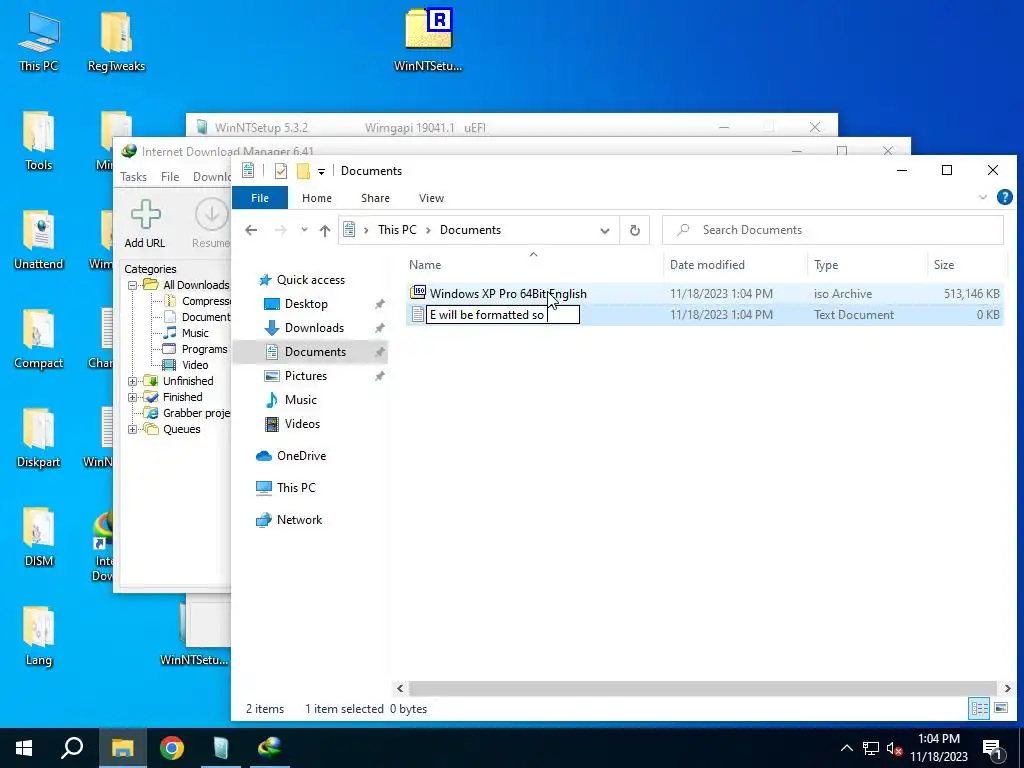
Task: Click the network tray icon
Action: (x=871, y=748)
